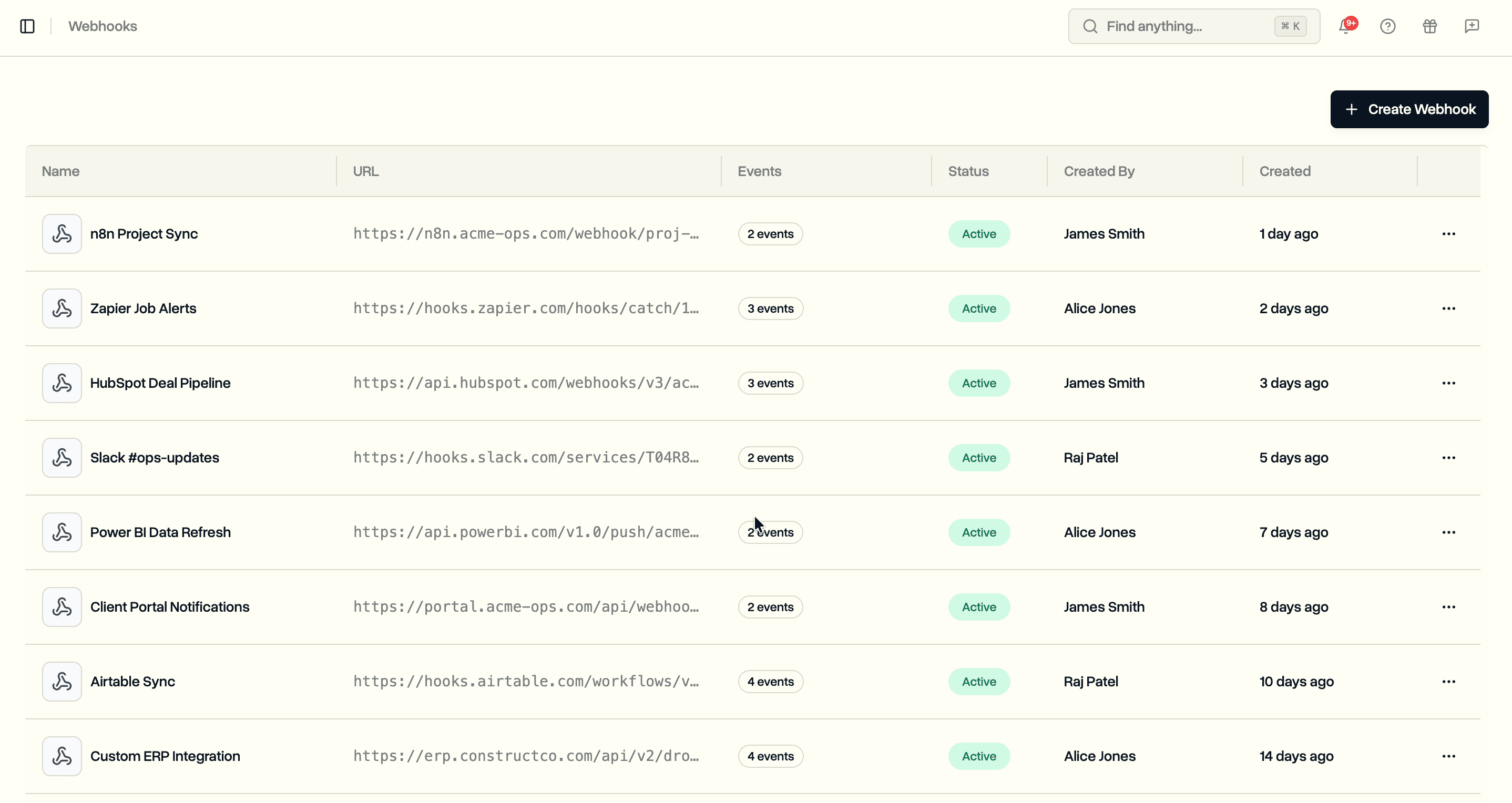Screen dimensions: 1512x803
Task: Click the webhook icon beside Airtable Sync
Action: (x=61, y=681)
